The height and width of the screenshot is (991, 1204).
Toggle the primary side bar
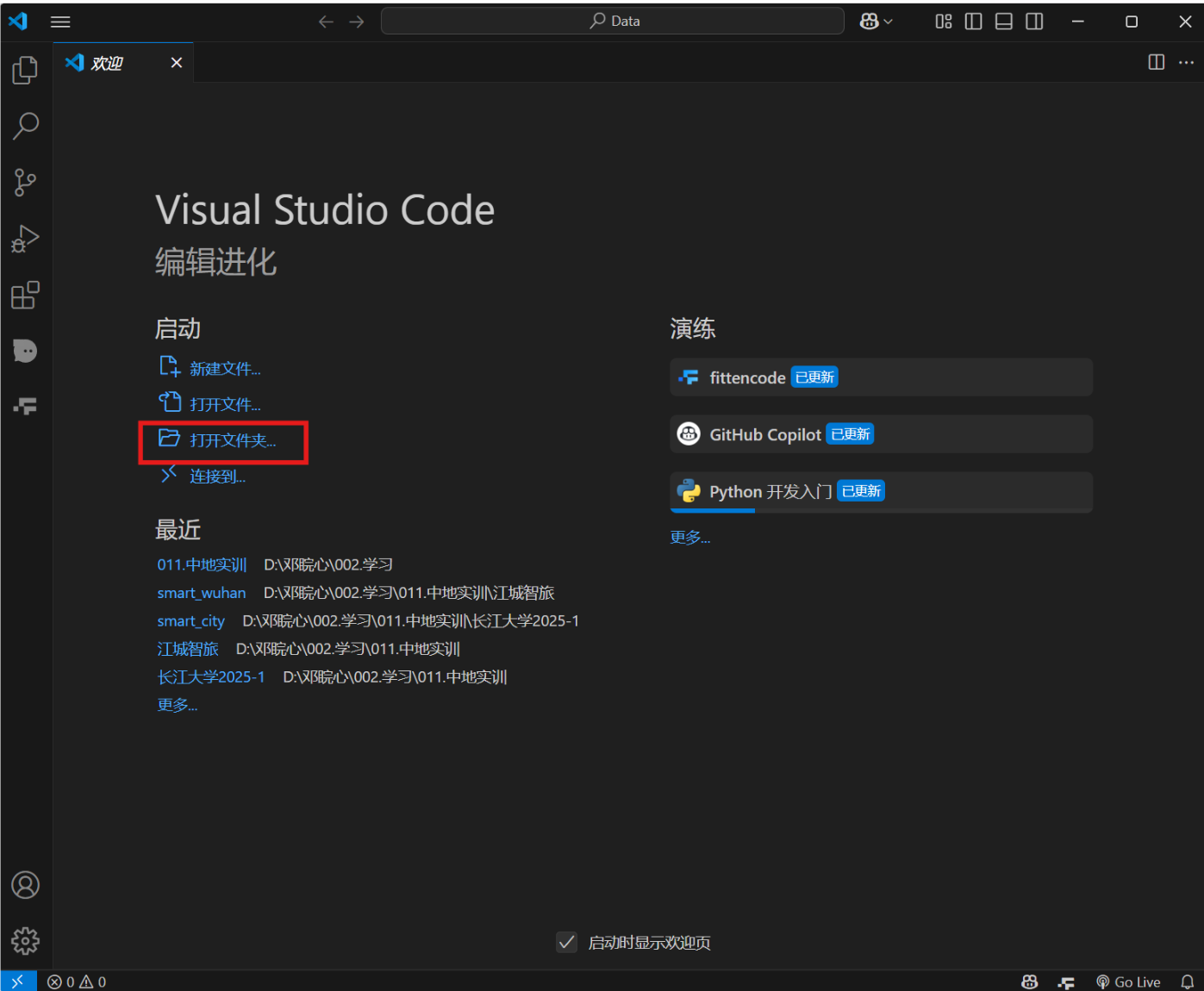(x=974, y=22)
